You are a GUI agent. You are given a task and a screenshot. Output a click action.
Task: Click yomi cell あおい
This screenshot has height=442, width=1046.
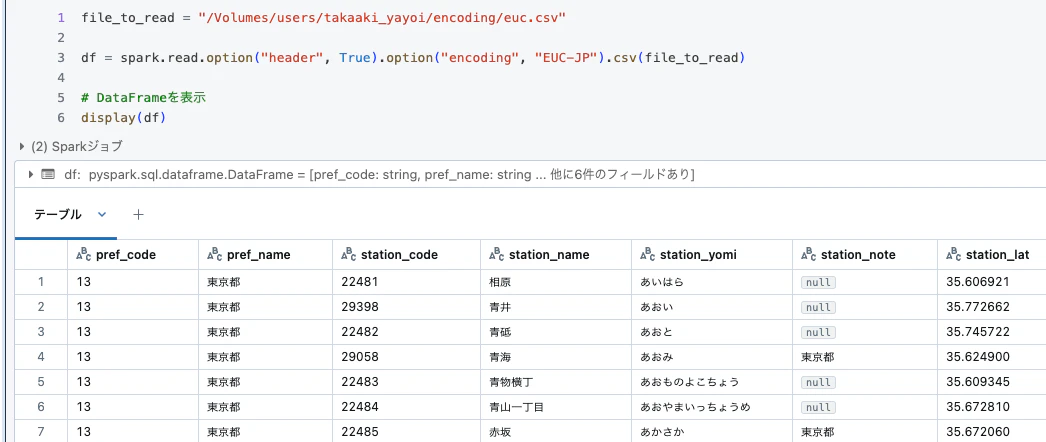pos(712,307)
